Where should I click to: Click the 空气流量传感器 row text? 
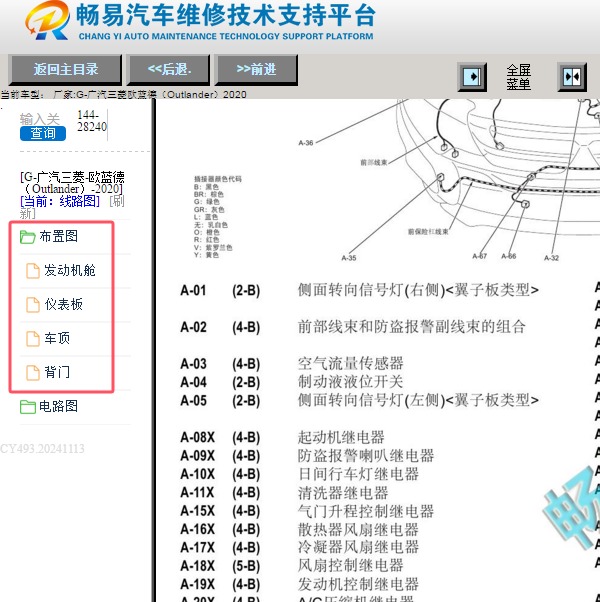coord(350,364)
